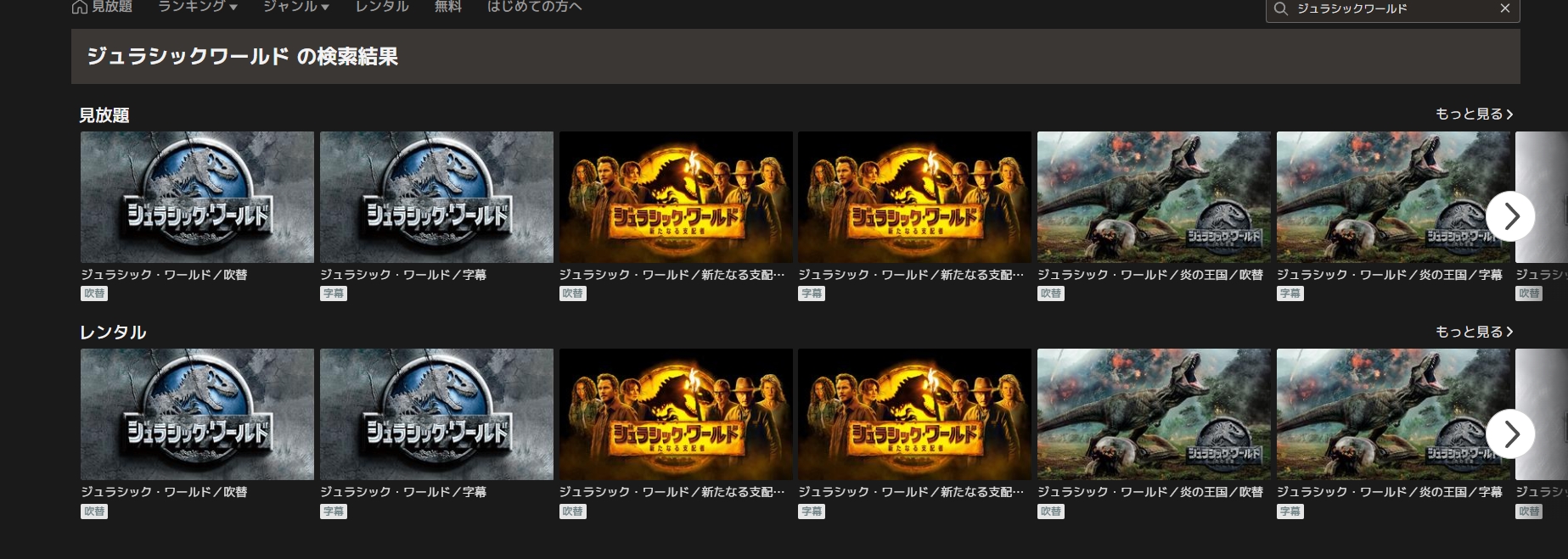Open 新たなる支配者 字幕 thumbnail under レンタル
Image resolution: width=1568 pixels, height=559 pixels.
[915, 415]
